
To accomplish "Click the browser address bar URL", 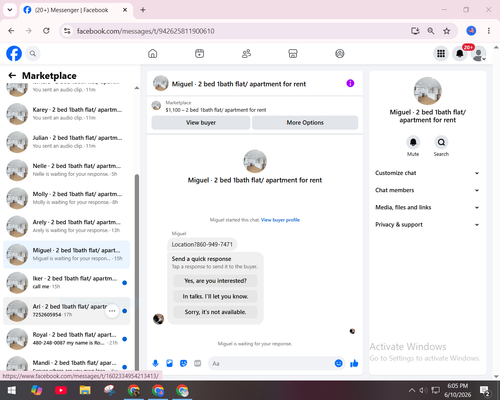I will coord(146,31).
